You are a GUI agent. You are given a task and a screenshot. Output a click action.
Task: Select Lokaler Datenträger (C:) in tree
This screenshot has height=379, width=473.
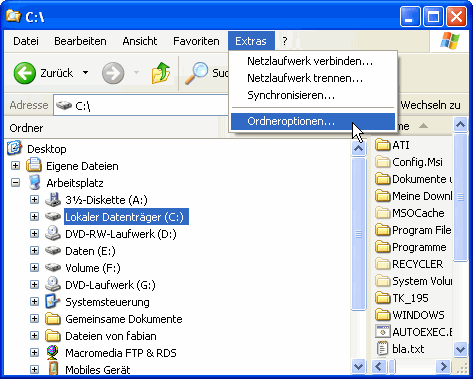[126, 217]
